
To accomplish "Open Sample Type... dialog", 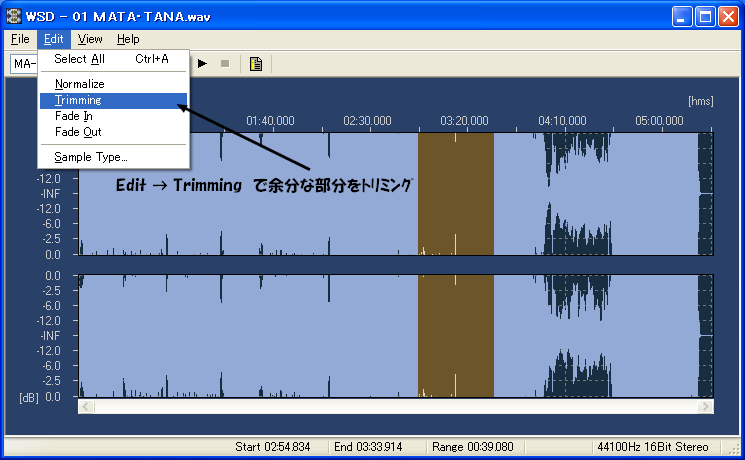I will coord(114,157).
